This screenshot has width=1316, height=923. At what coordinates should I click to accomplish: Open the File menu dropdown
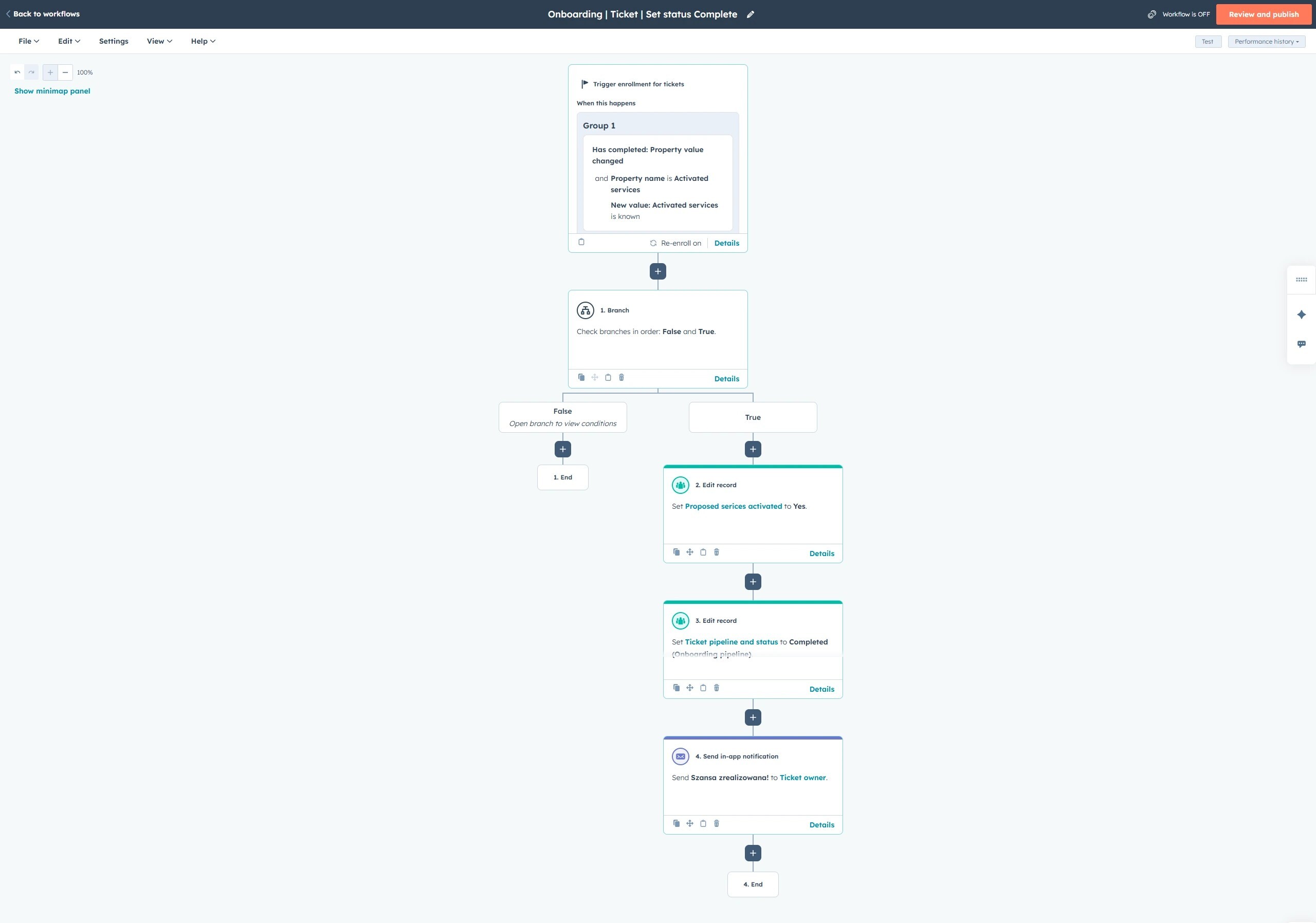click(x=29, y=41)
